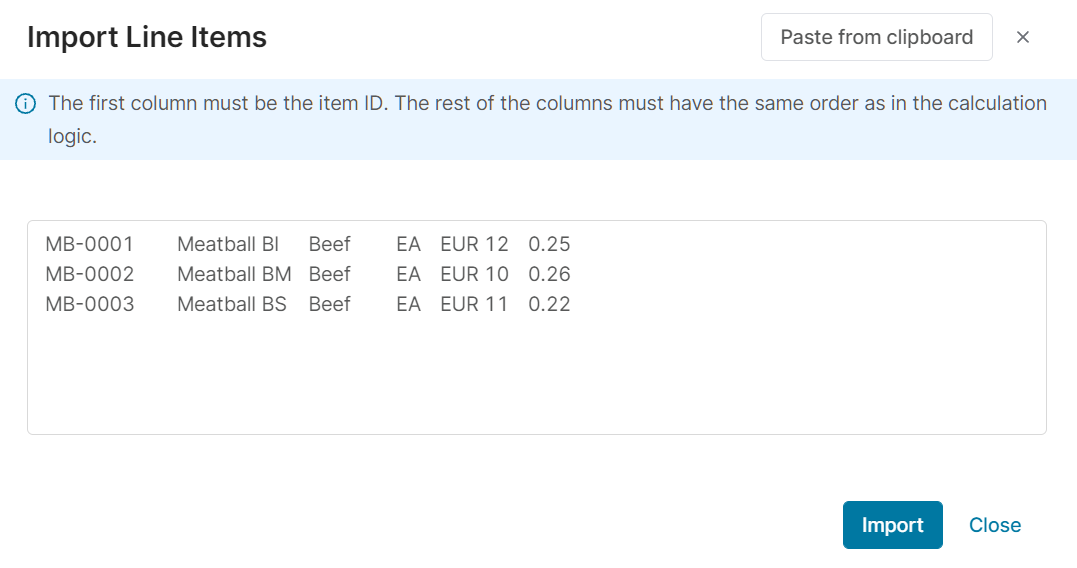Click the Meatball BI text

pyautogui.click(x=228, y=244)
